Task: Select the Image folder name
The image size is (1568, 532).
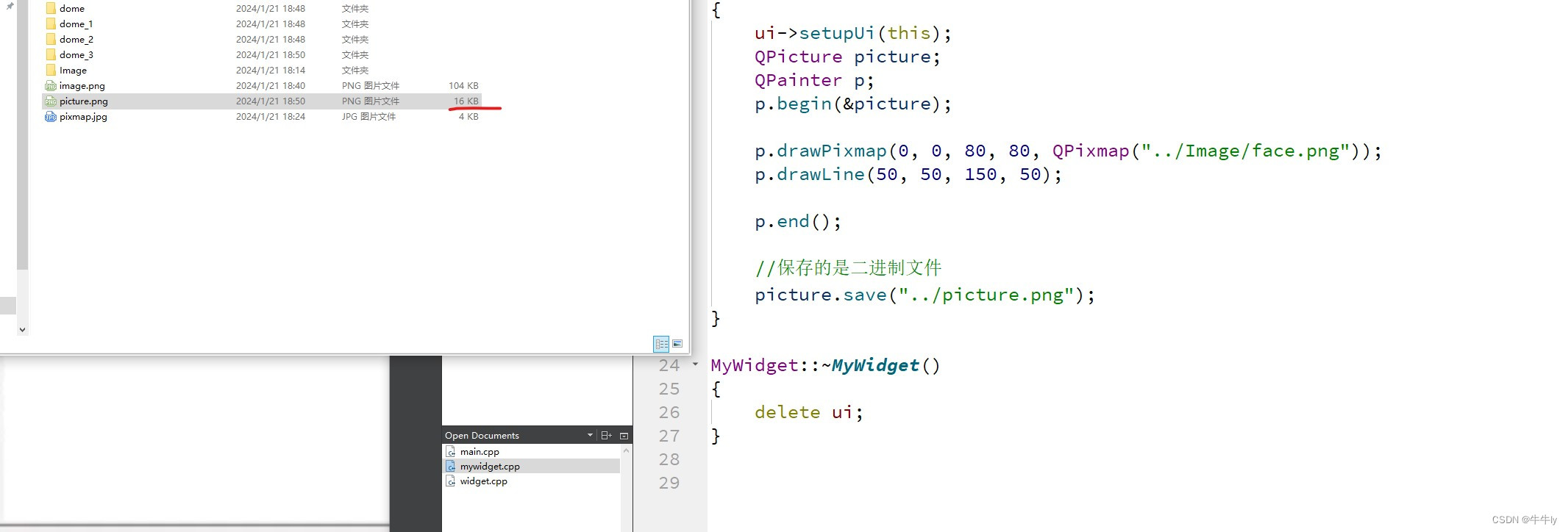Action: [x=73, y=71]
